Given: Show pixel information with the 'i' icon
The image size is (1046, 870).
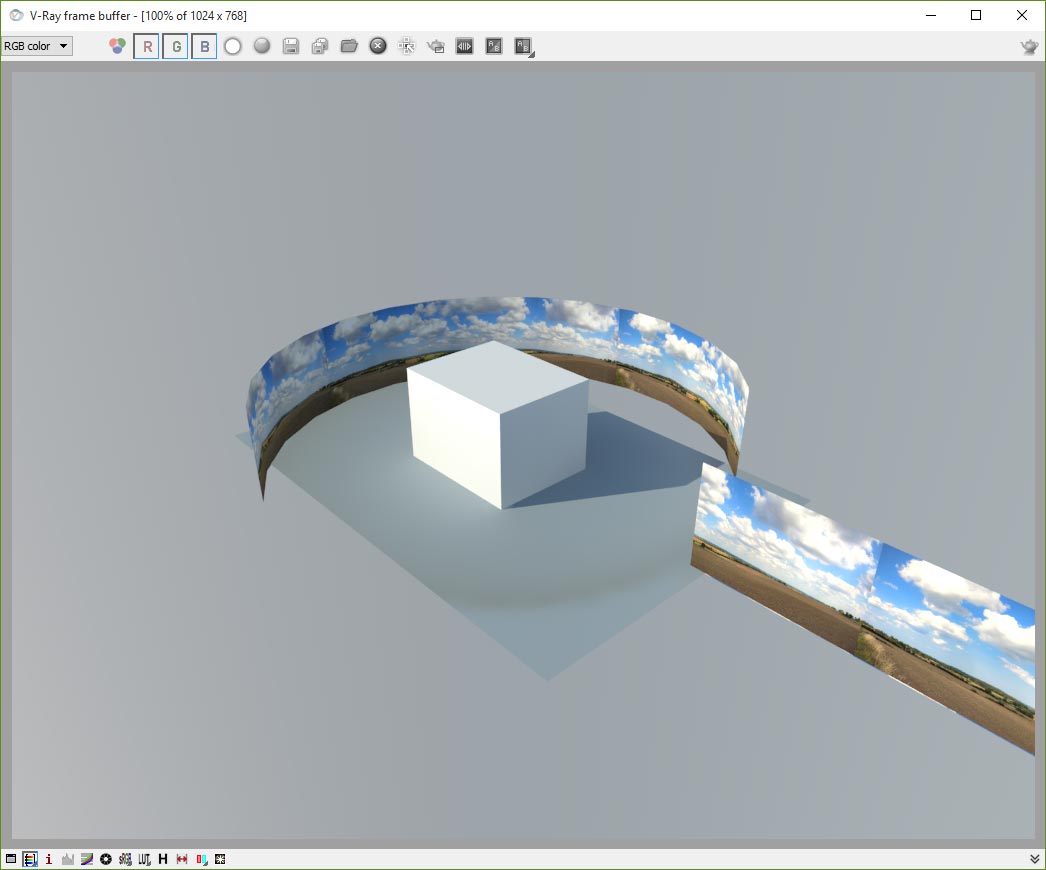Looking at the screenshot, I should coord(49,859).
